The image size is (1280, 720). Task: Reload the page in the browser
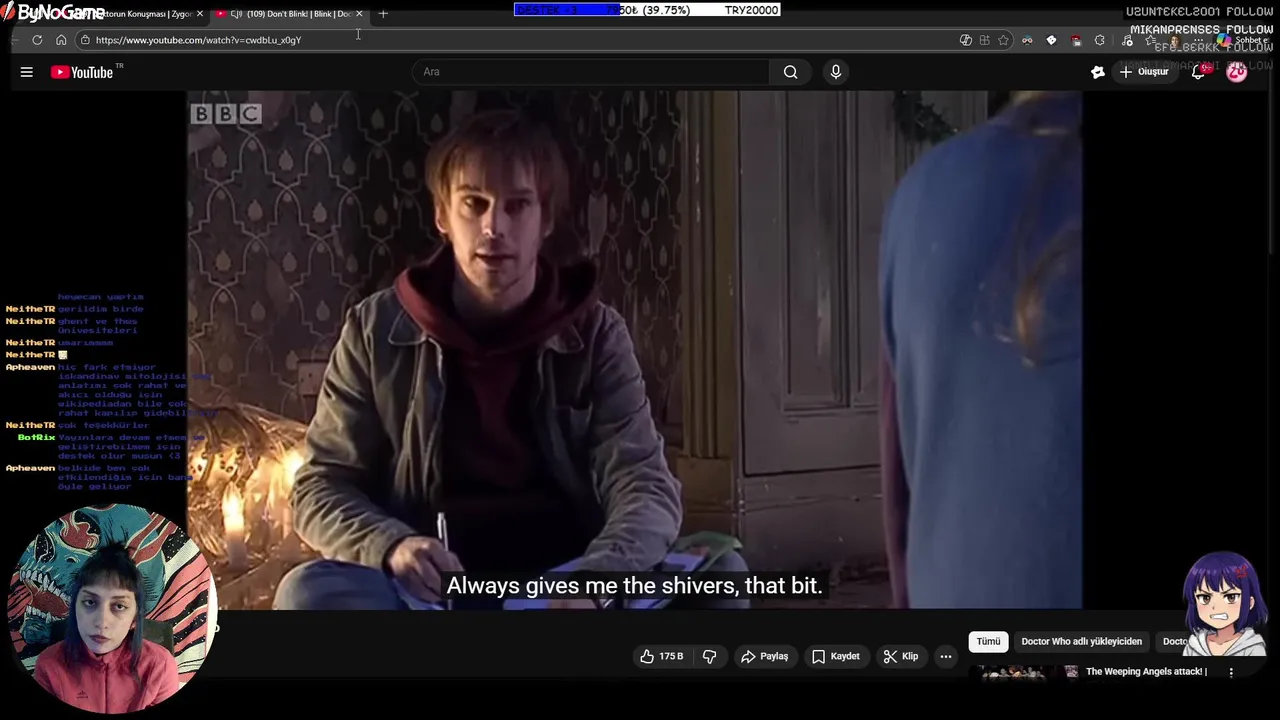coord(37,40)
